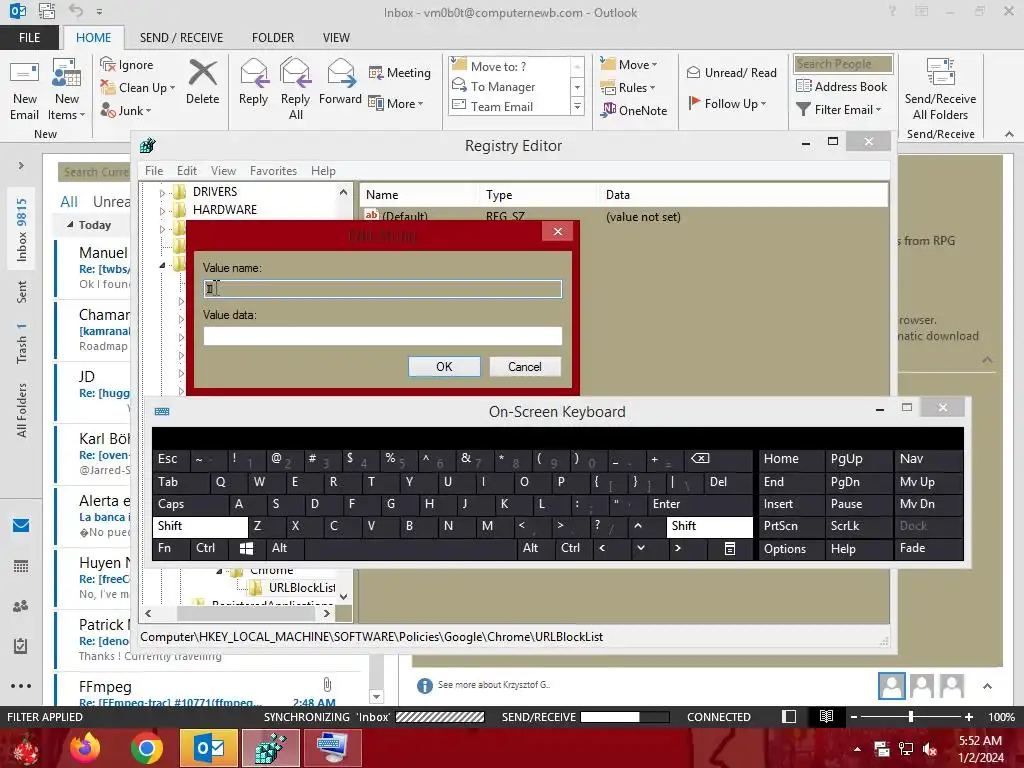Switch to the FOLDER ribbon tab
The image size is (1024, 768).
[x=273, y=38]
